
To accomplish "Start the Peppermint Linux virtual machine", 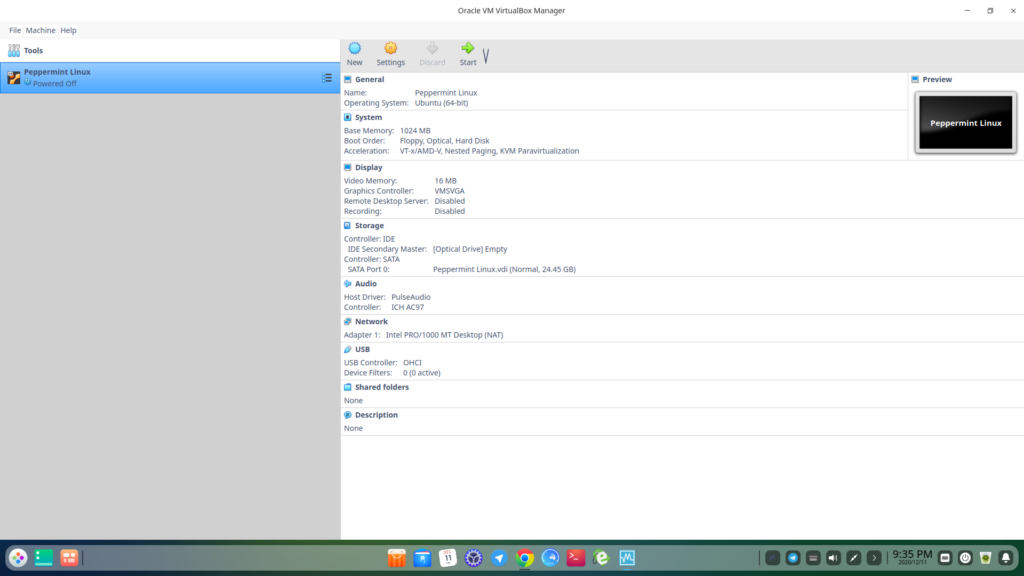I will pos(467,53).
